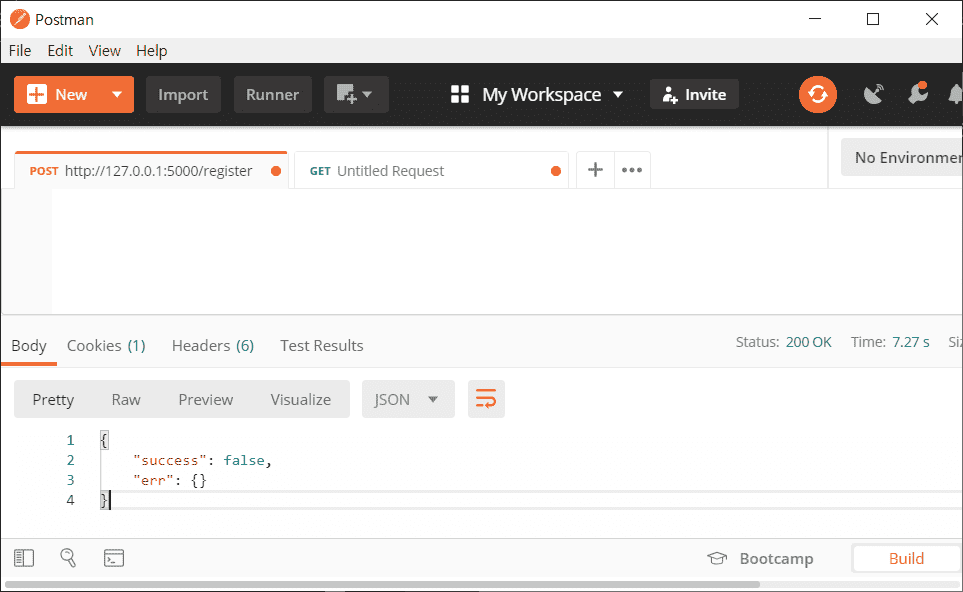963x592 pixels.
Task: Open the File menu
Action: (x=20, y=50)
